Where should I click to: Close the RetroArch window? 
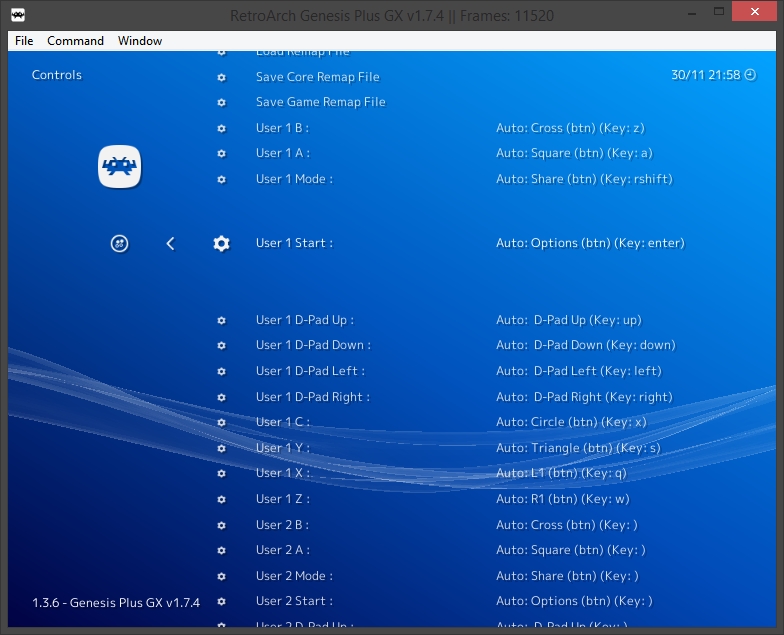click(754, 11)
